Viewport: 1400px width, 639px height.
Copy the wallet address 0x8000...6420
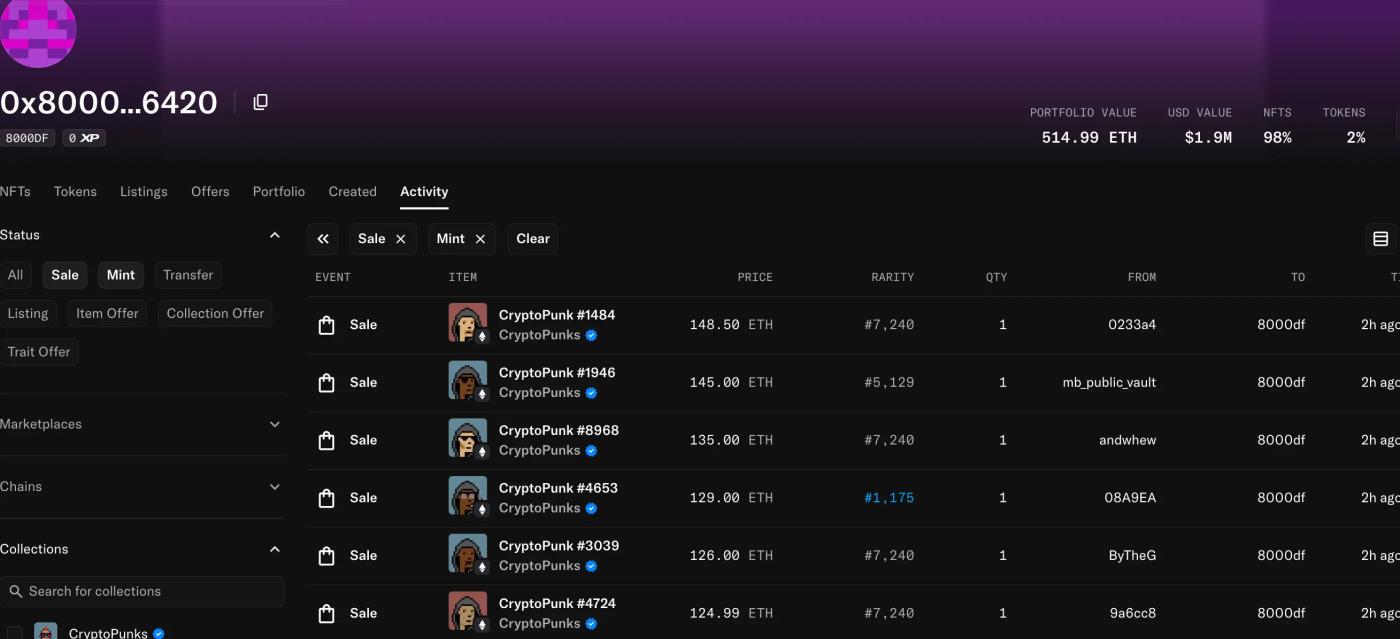(x=260, y=102)
